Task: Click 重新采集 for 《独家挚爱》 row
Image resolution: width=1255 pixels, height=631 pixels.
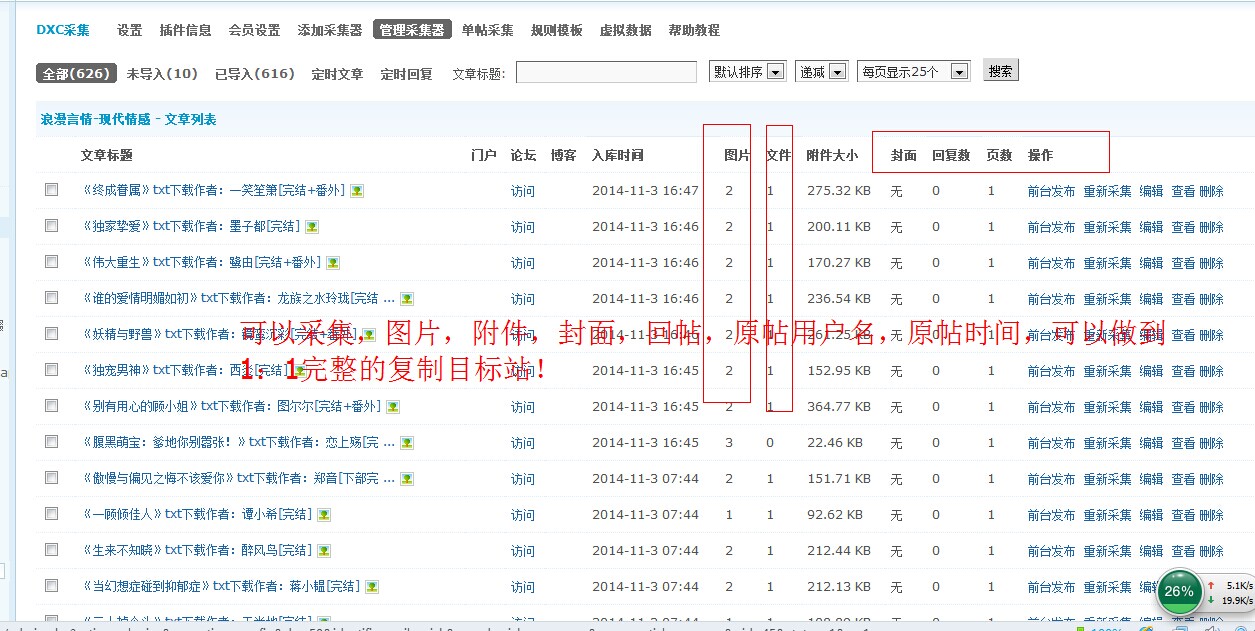Action: pyautogui.click(x=1107, y=227)
